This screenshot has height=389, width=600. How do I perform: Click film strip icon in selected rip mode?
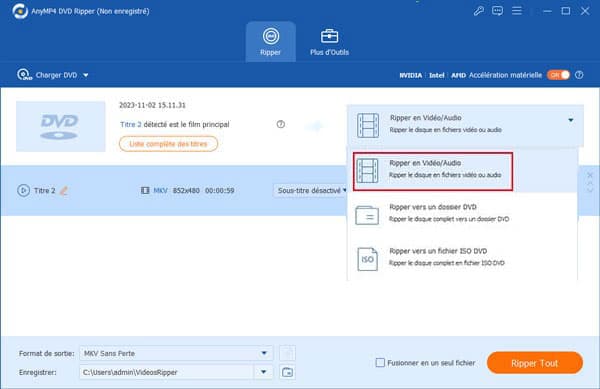368,125
